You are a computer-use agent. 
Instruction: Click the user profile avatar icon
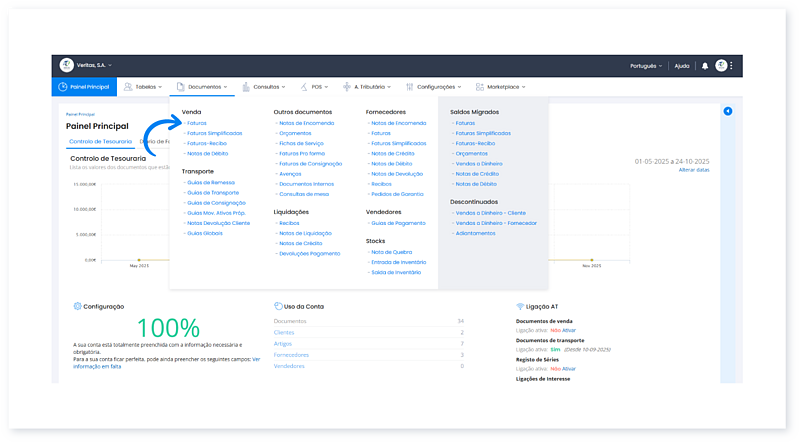pyautogui.click(x=721, y=66)
